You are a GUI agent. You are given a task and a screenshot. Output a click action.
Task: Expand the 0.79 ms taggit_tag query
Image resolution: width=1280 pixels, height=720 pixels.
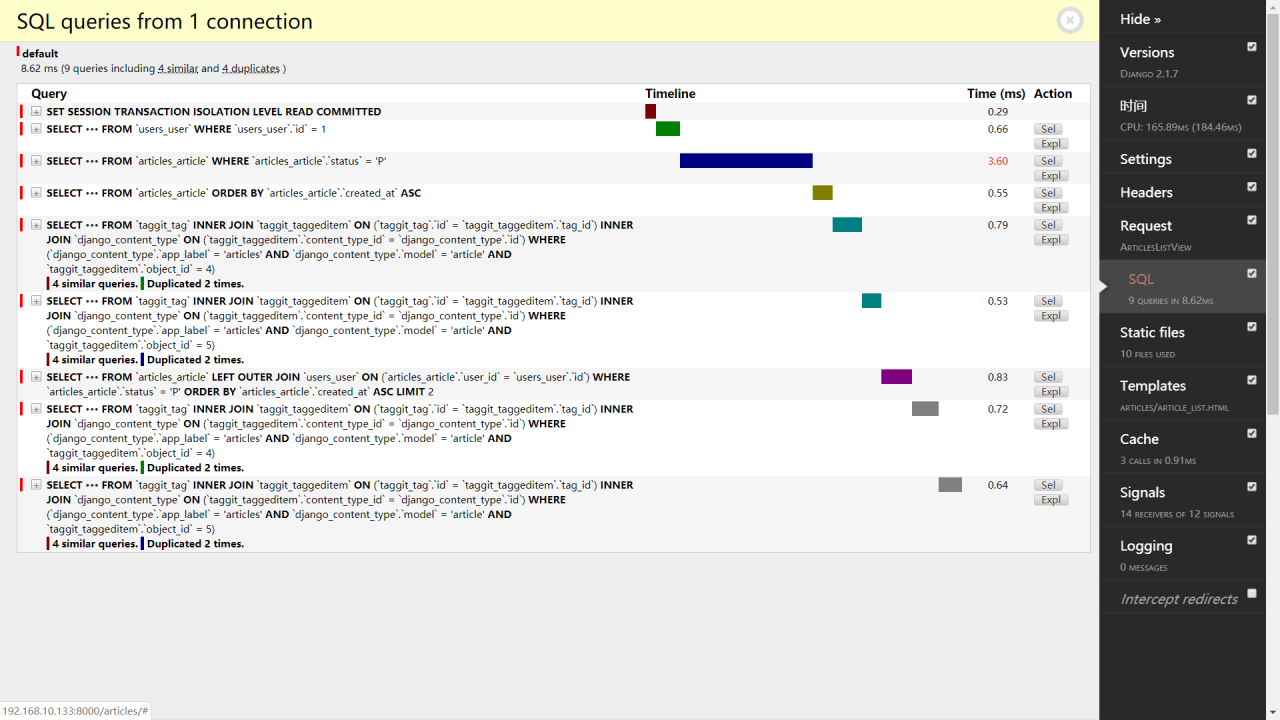pyautogui.click(x=36, y=225)
